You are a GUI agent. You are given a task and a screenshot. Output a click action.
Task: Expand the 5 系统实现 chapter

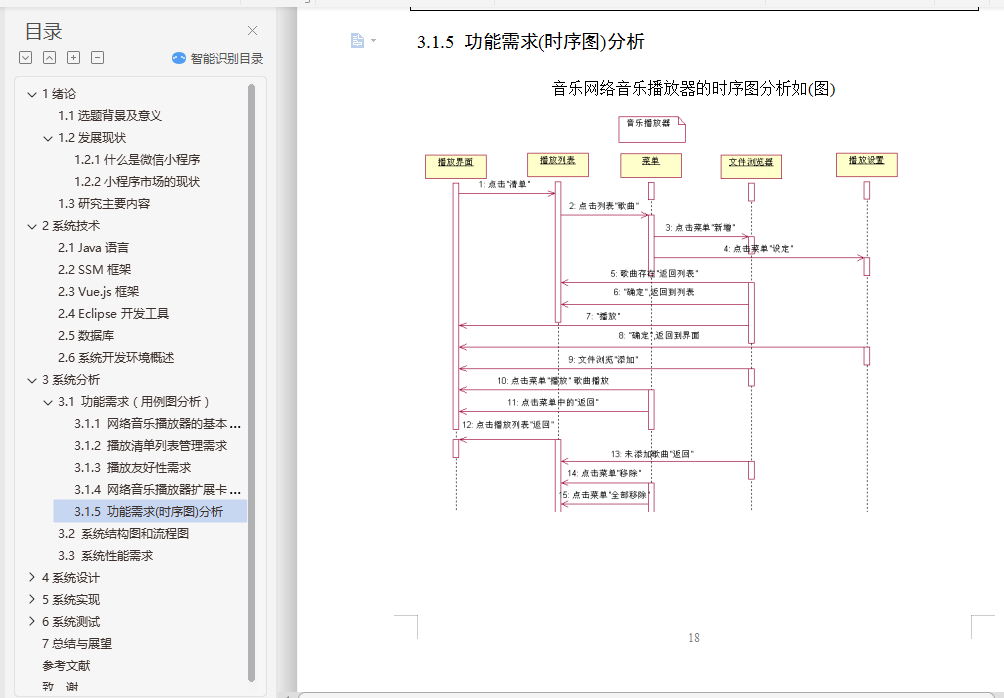pyautogui.click(x=32, y=599)
